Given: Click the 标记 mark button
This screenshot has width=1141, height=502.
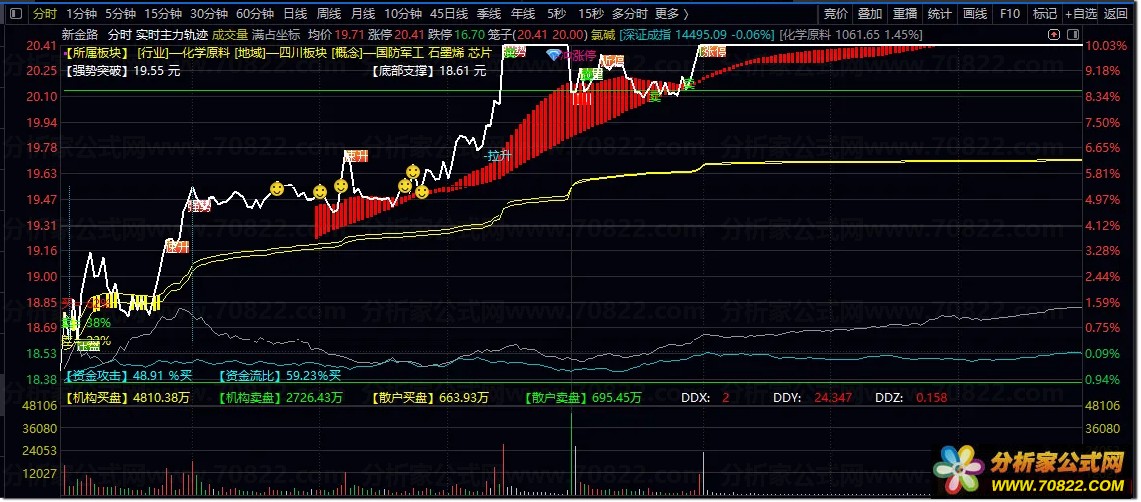Looking at the screenshot, I should [x=1044, y=13].
